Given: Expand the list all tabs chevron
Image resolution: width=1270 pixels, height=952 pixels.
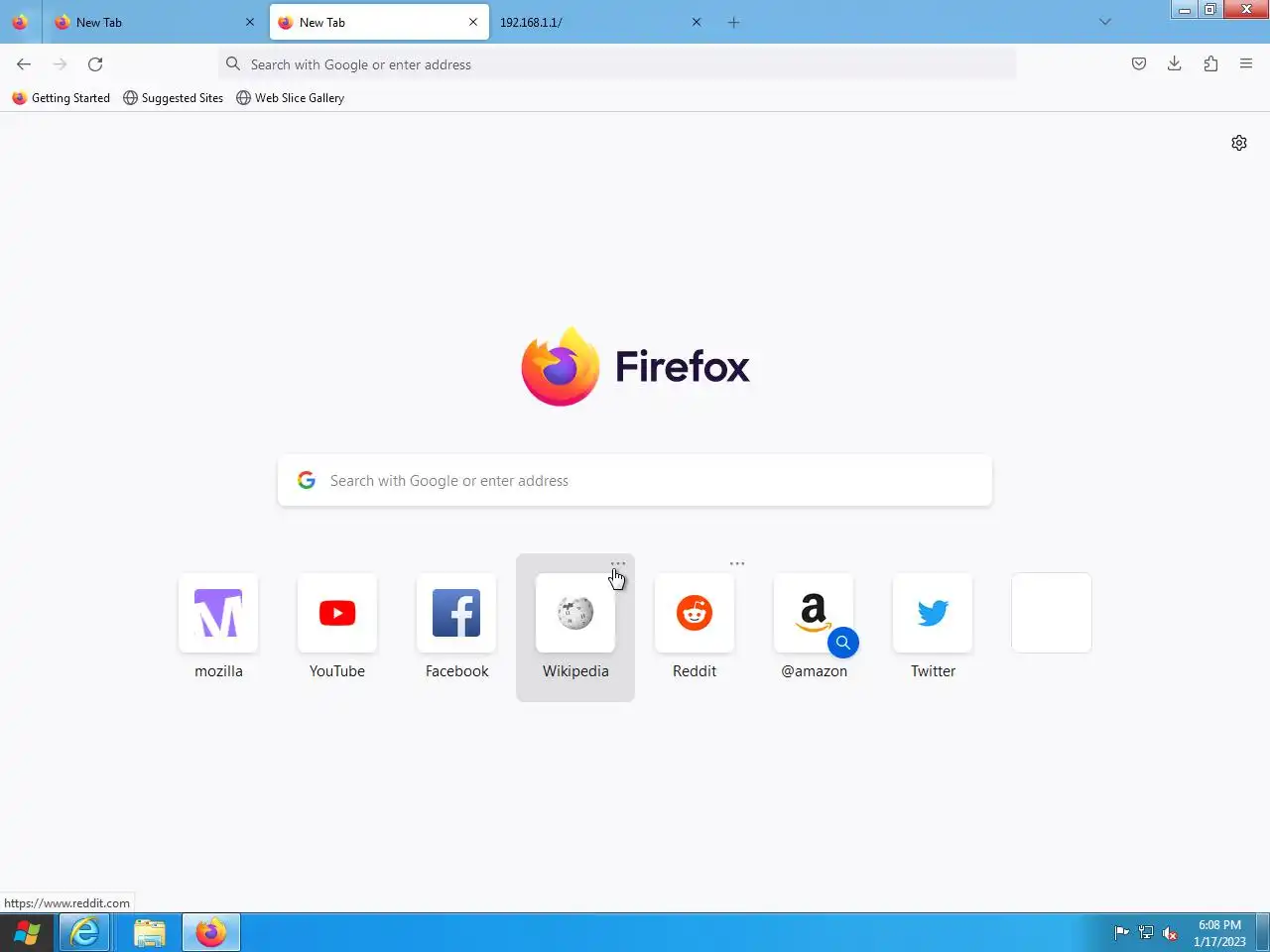Looking at the screenshot, I should (1105, 22).
